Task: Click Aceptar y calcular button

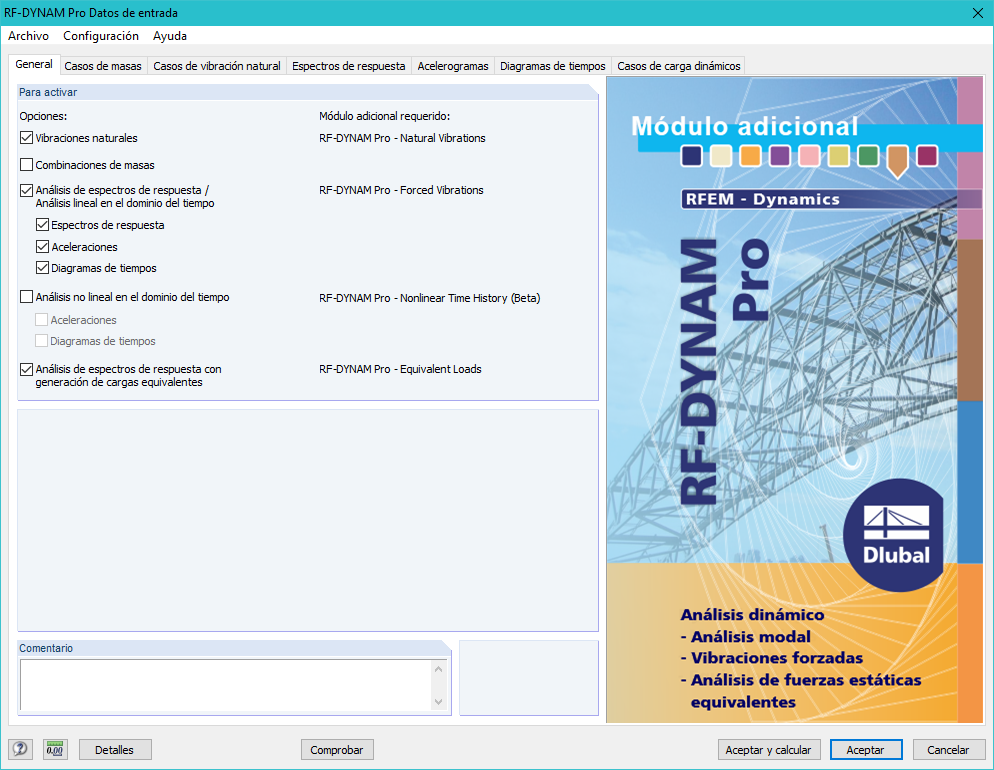Action: coord(768,750)
